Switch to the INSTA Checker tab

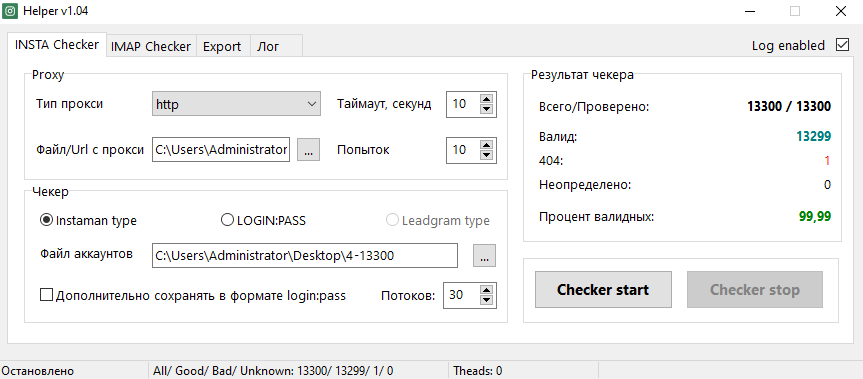coord(57,45)
